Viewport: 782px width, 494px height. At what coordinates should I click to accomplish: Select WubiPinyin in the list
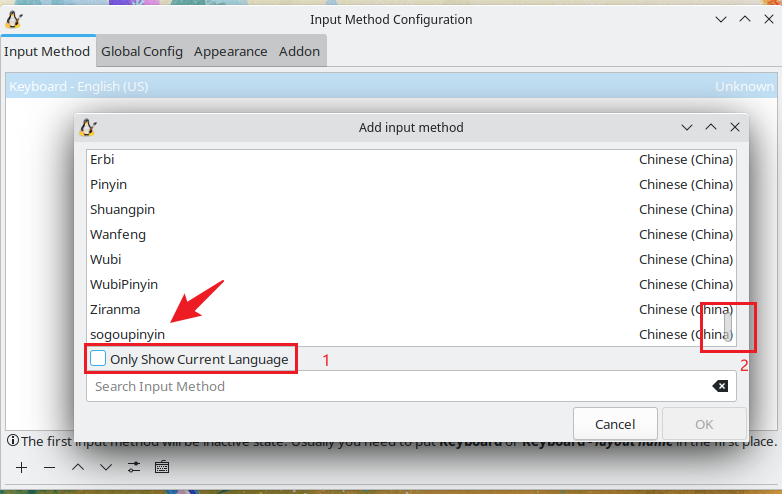(411, 284)
